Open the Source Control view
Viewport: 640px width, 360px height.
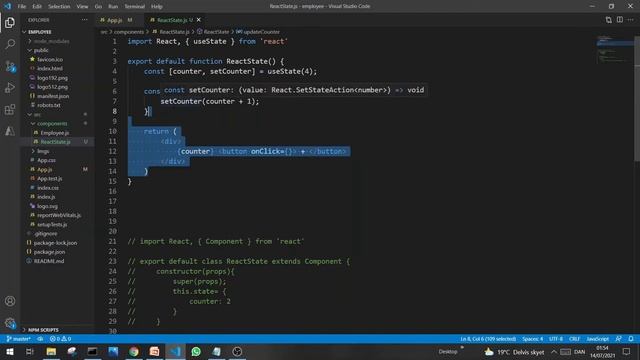[10, 66]
